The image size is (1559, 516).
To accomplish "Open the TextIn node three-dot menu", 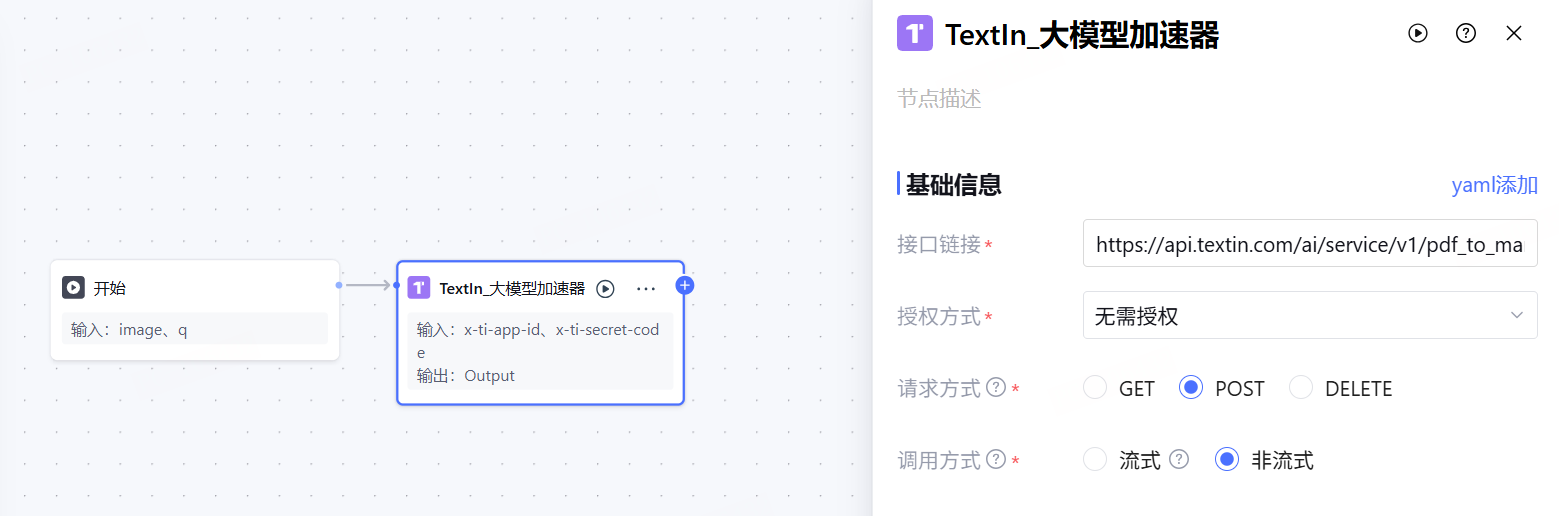I will [646, 289].
